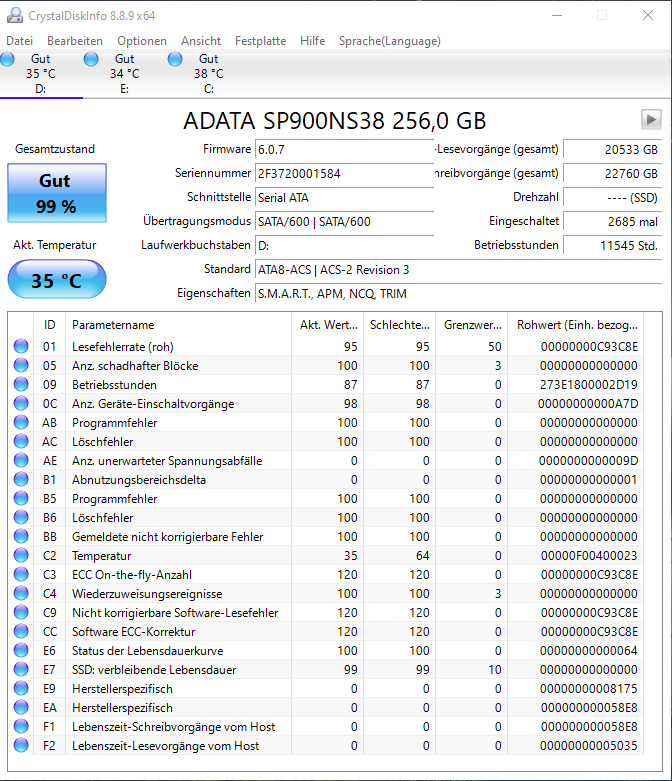The height and width of the screenshot is (781, 672).
Task: Click status circle for C2 Temperatur row
Action: click(21, 555)
